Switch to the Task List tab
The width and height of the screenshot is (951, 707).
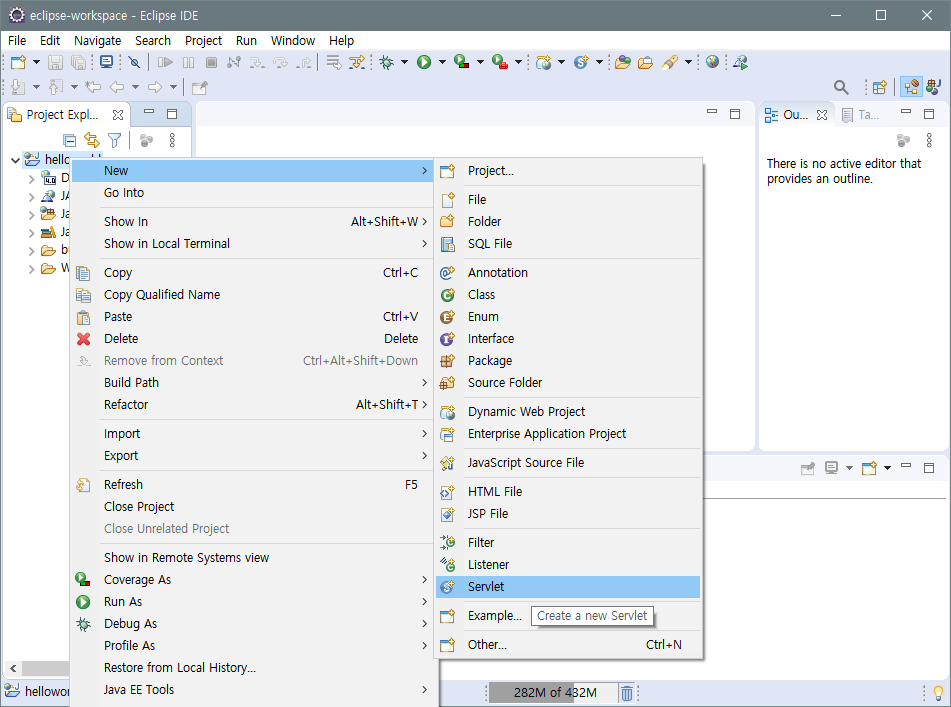click(x=861, y=115)
